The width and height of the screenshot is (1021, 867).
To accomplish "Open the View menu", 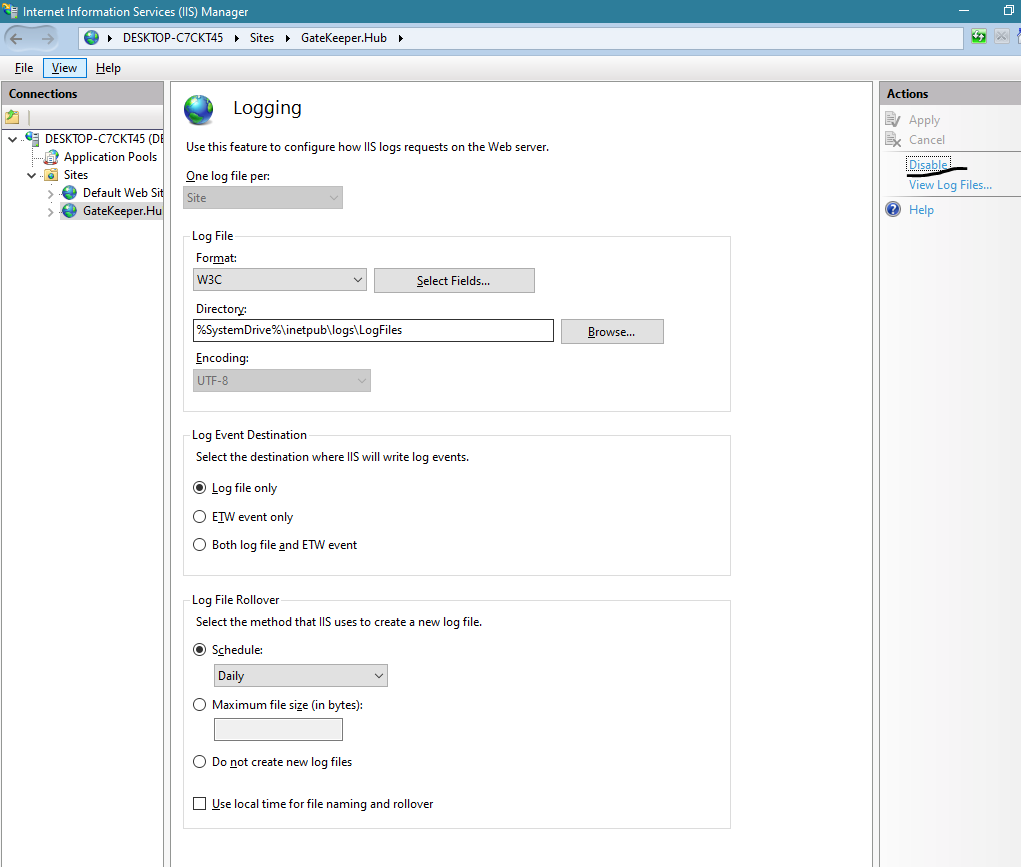I will (64, 68).
